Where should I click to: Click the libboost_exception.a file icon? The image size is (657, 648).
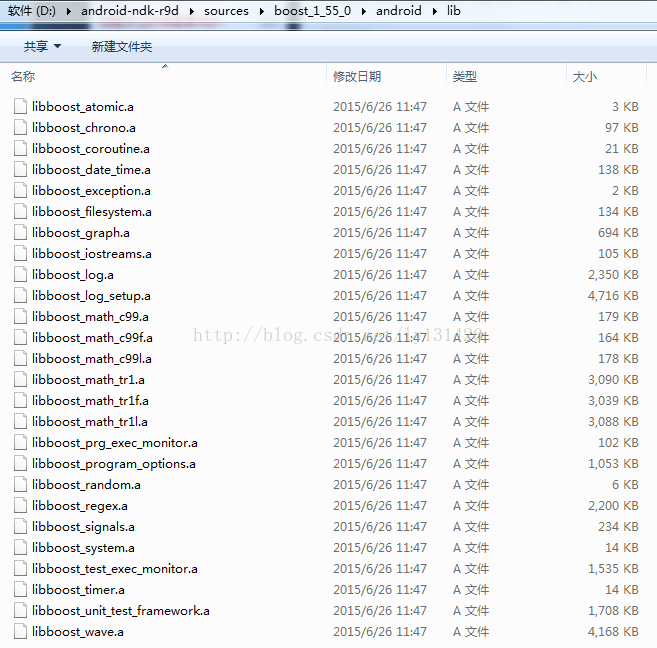[x=20, y=190]
